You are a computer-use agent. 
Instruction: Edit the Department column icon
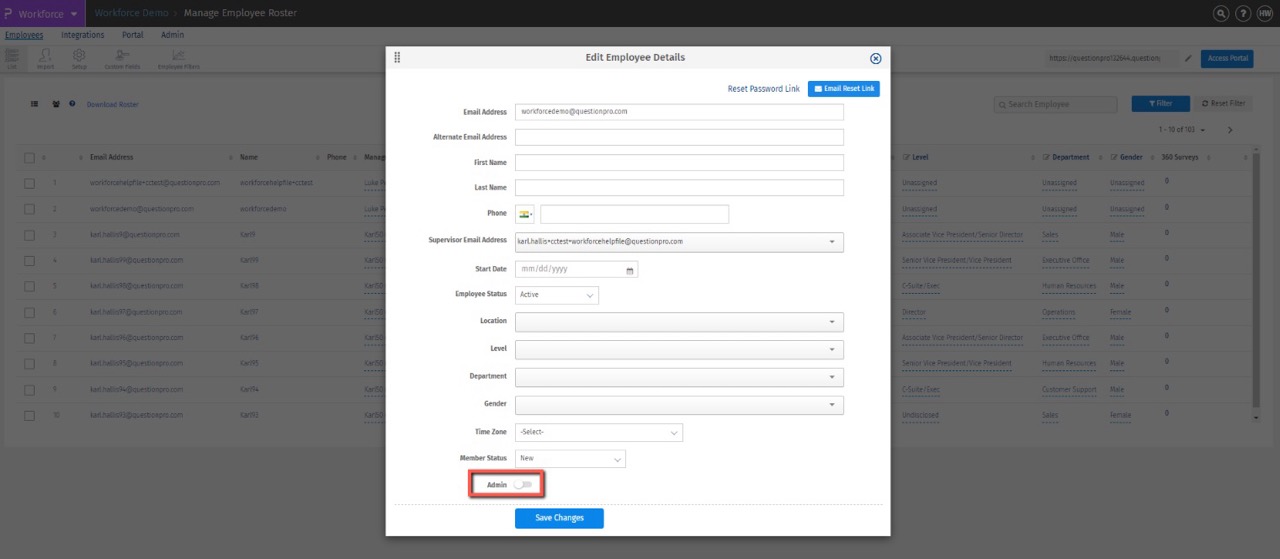click(x=1046, y=157)
